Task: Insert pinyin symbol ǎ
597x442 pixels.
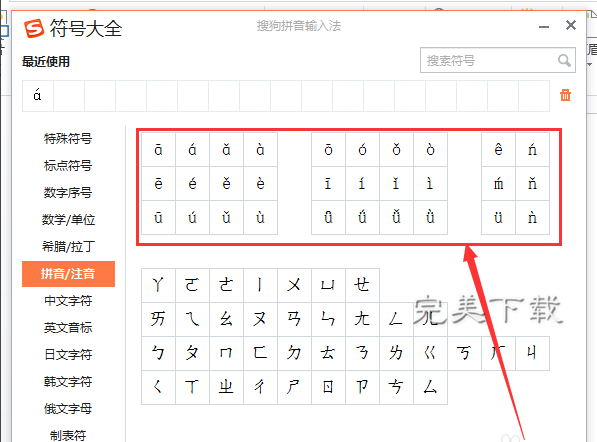Action: pyautogui.click(x=226, y=150)
